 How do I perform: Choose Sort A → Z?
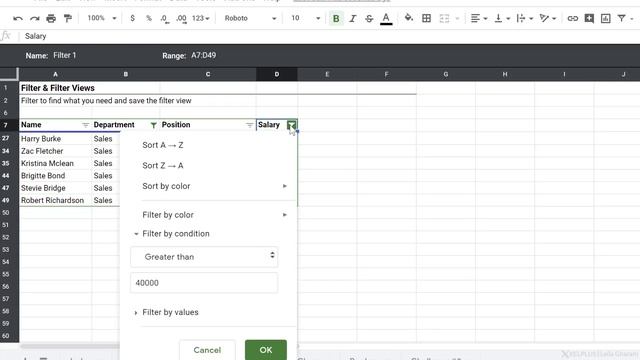(163, 145)
